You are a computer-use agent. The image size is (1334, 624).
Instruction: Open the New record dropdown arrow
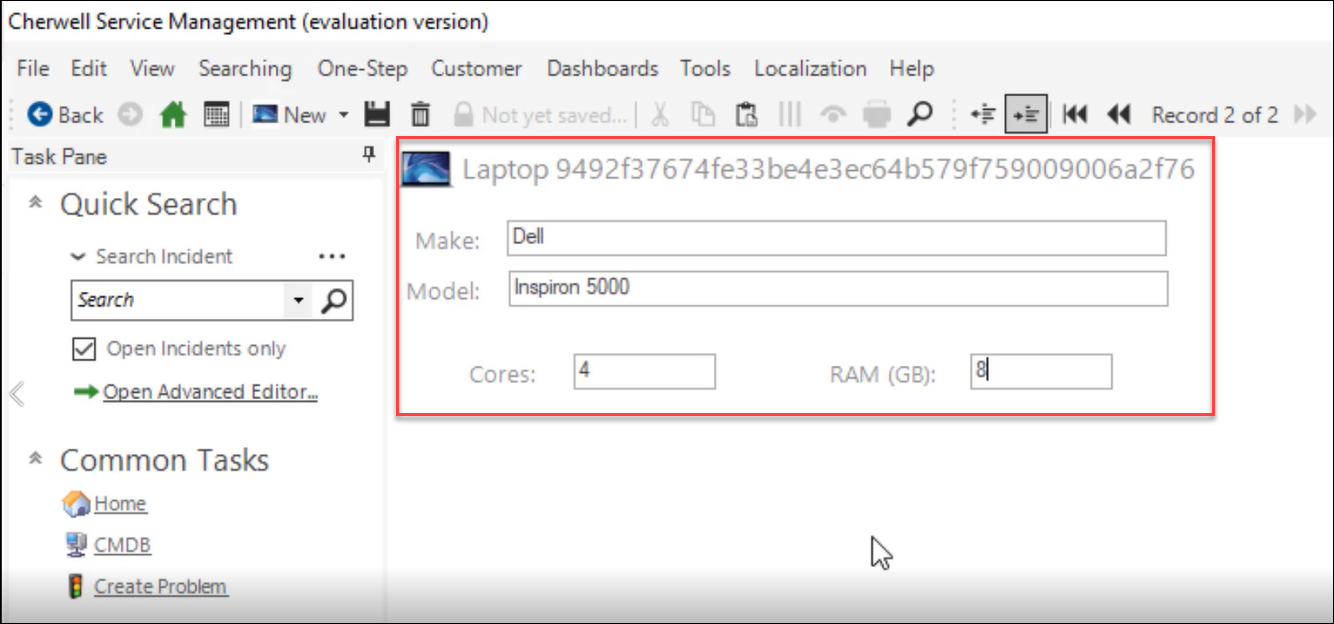click(x=343, y=115)
